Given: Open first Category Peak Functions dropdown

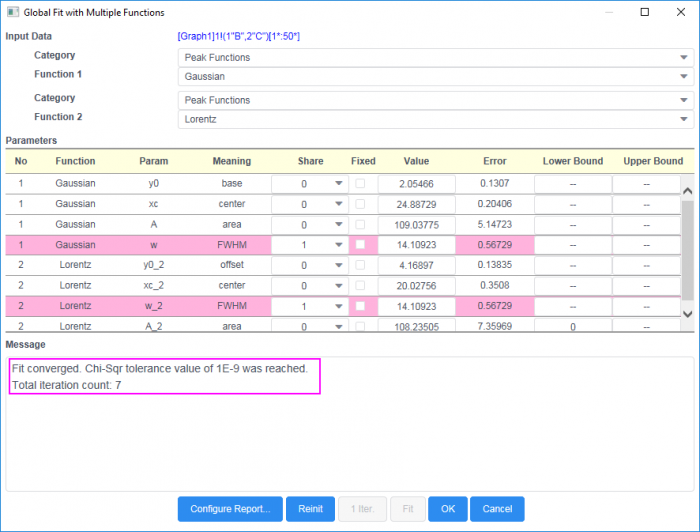Looking at the screenshot, I should (x=435, y=57).
